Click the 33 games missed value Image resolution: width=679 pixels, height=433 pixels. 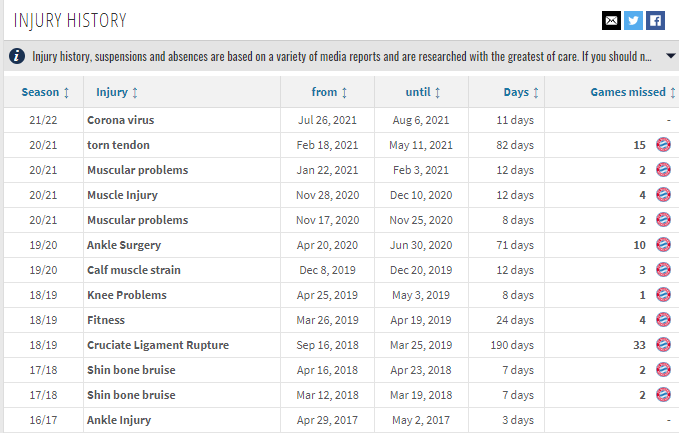(x=639, y=345)
